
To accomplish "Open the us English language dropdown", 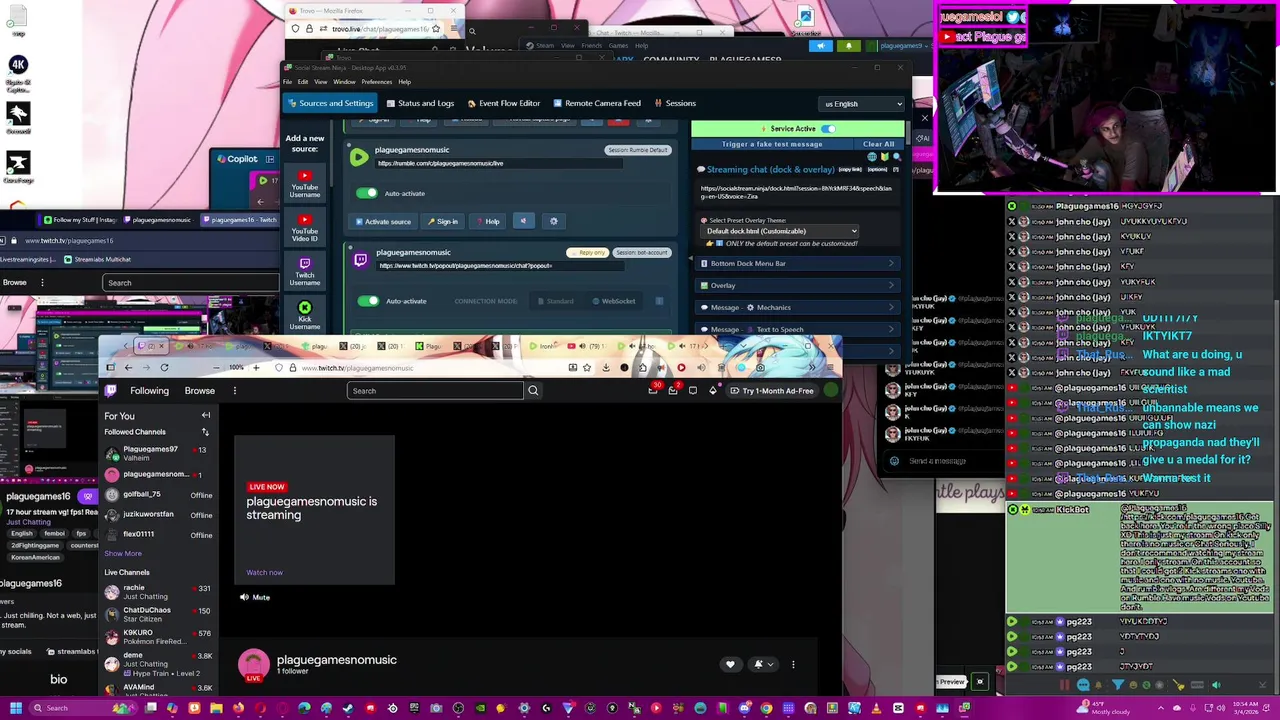I will (863, 104).
